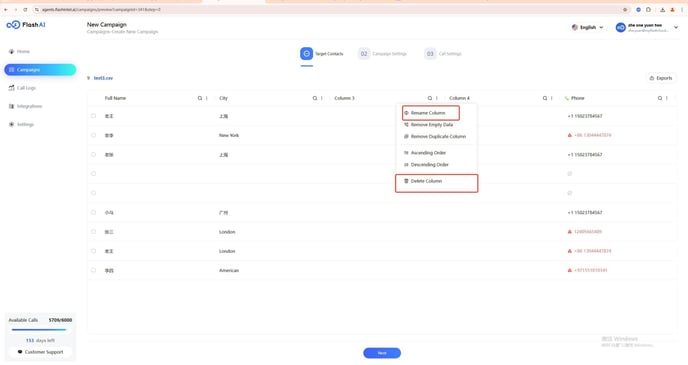The image size is (688, 365).
Task: Open the browser extensions icon
Action: [x=648, y=10]
